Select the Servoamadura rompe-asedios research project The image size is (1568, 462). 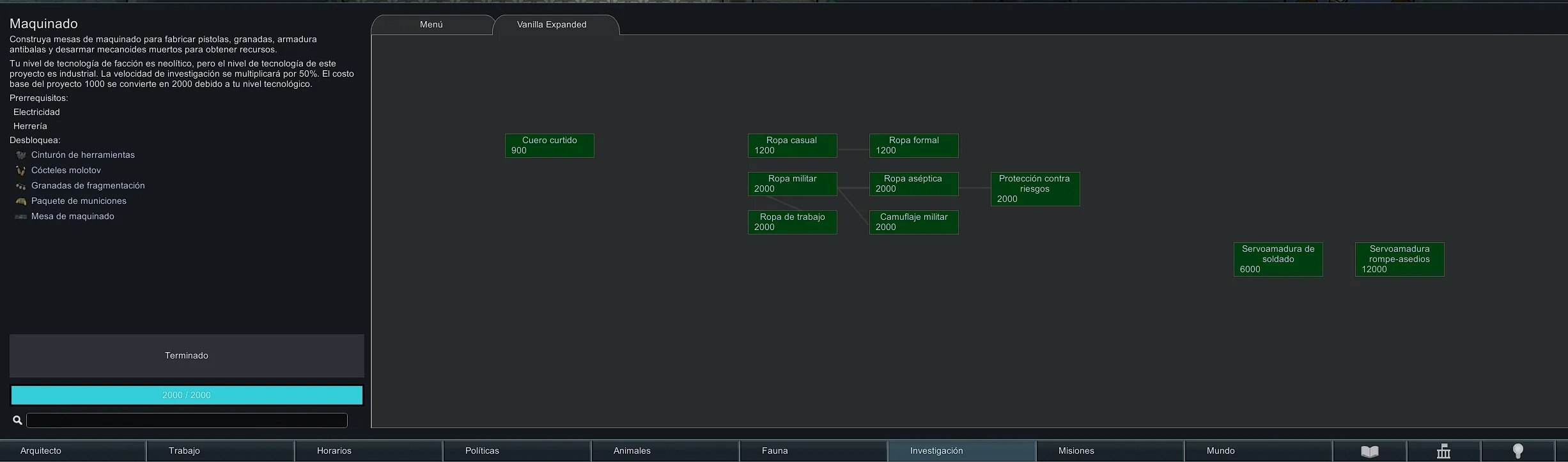(1399, 259)
